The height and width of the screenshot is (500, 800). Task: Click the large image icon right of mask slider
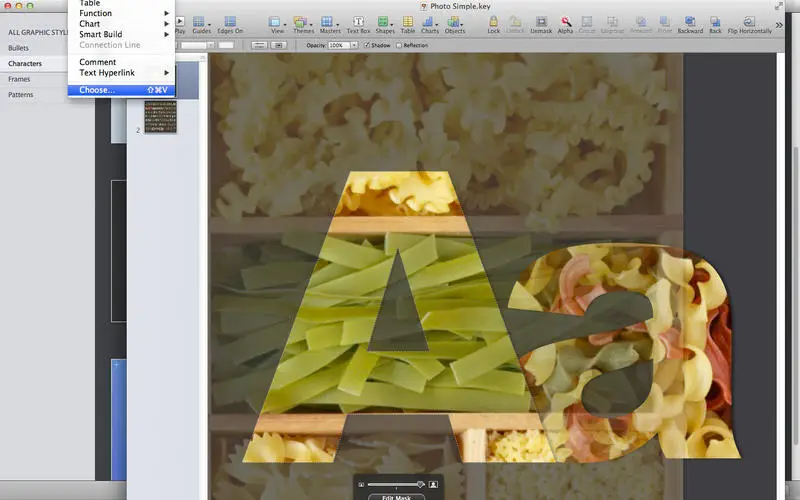(433, 484)
